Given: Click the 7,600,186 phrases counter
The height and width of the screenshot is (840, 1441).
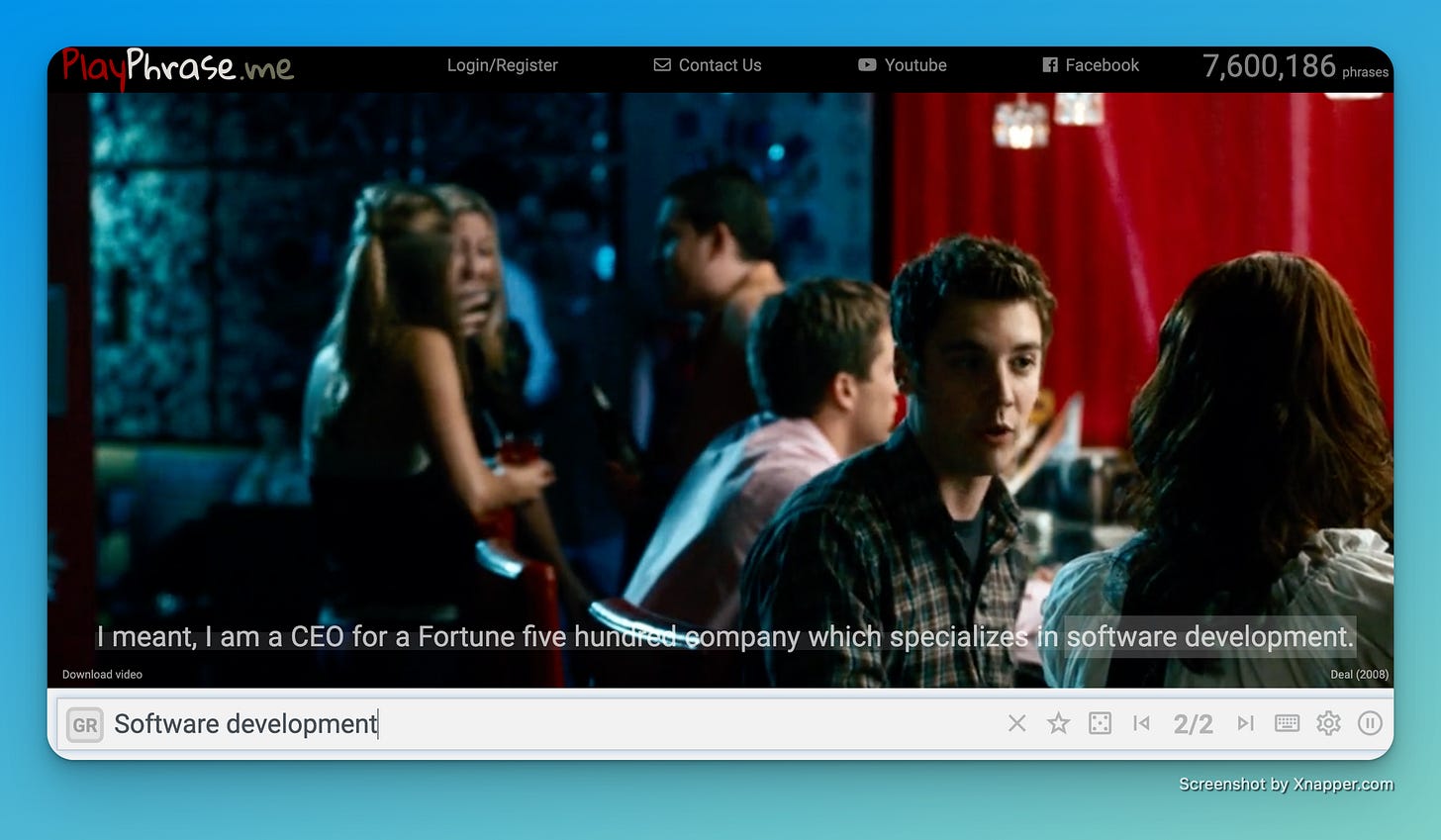Looking at the screenshot, I should 1295,66.
